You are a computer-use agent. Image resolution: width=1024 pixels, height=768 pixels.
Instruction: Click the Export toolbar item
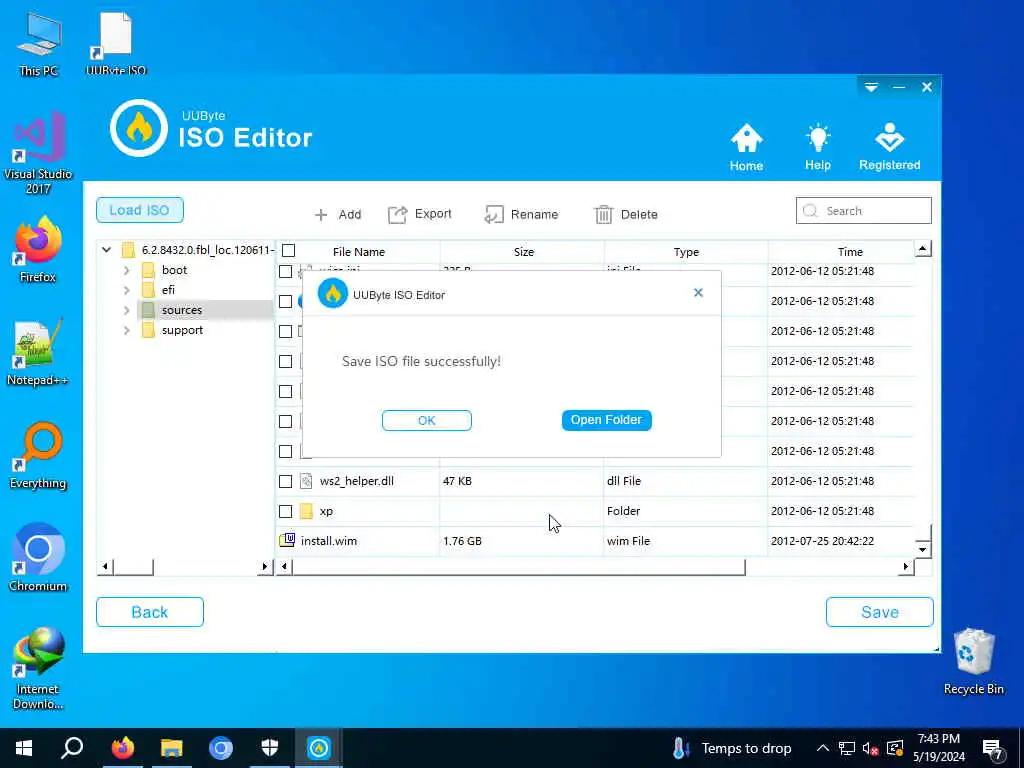click(x=419, y=214)
